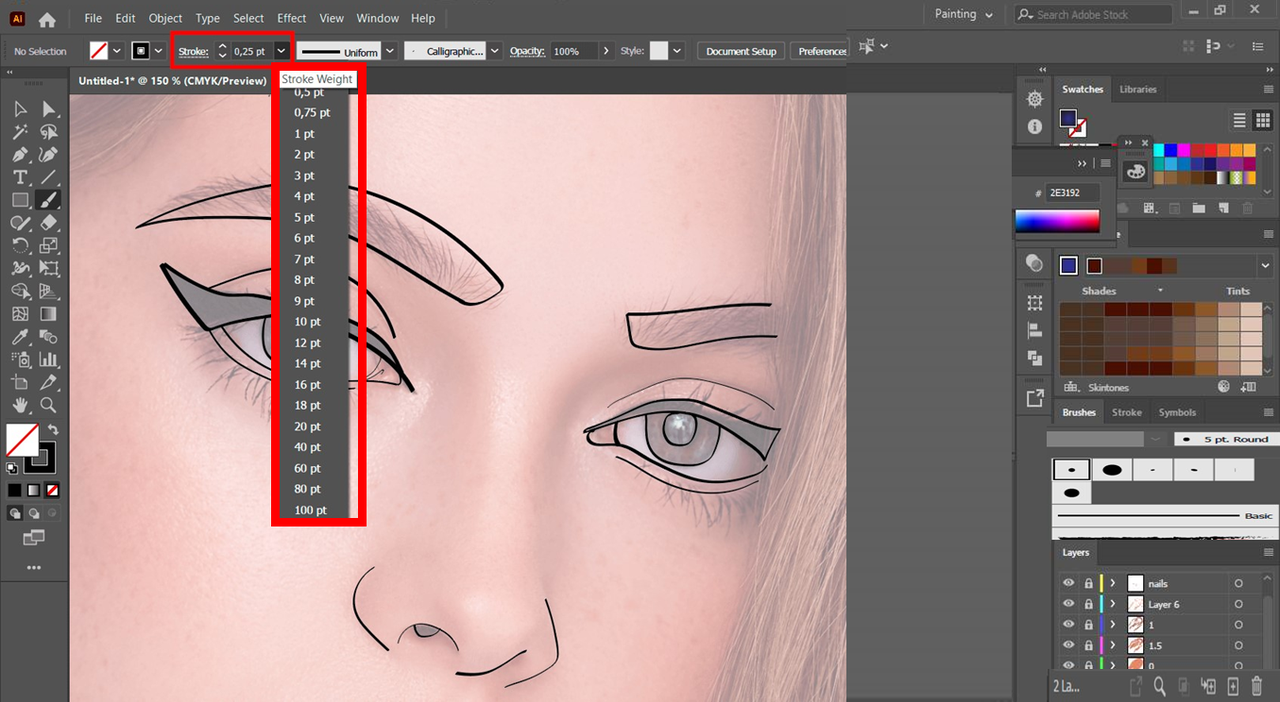Select the Shape Builder tool
The width and height of the screenshot is (1280, 702).
[20, 291]
